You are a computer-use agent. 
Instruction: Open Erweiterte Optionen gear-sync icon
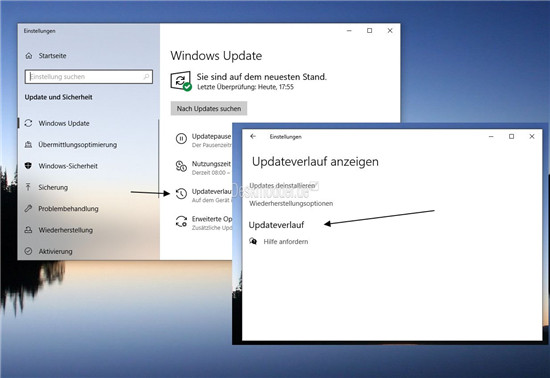click(x=181, y=221)
